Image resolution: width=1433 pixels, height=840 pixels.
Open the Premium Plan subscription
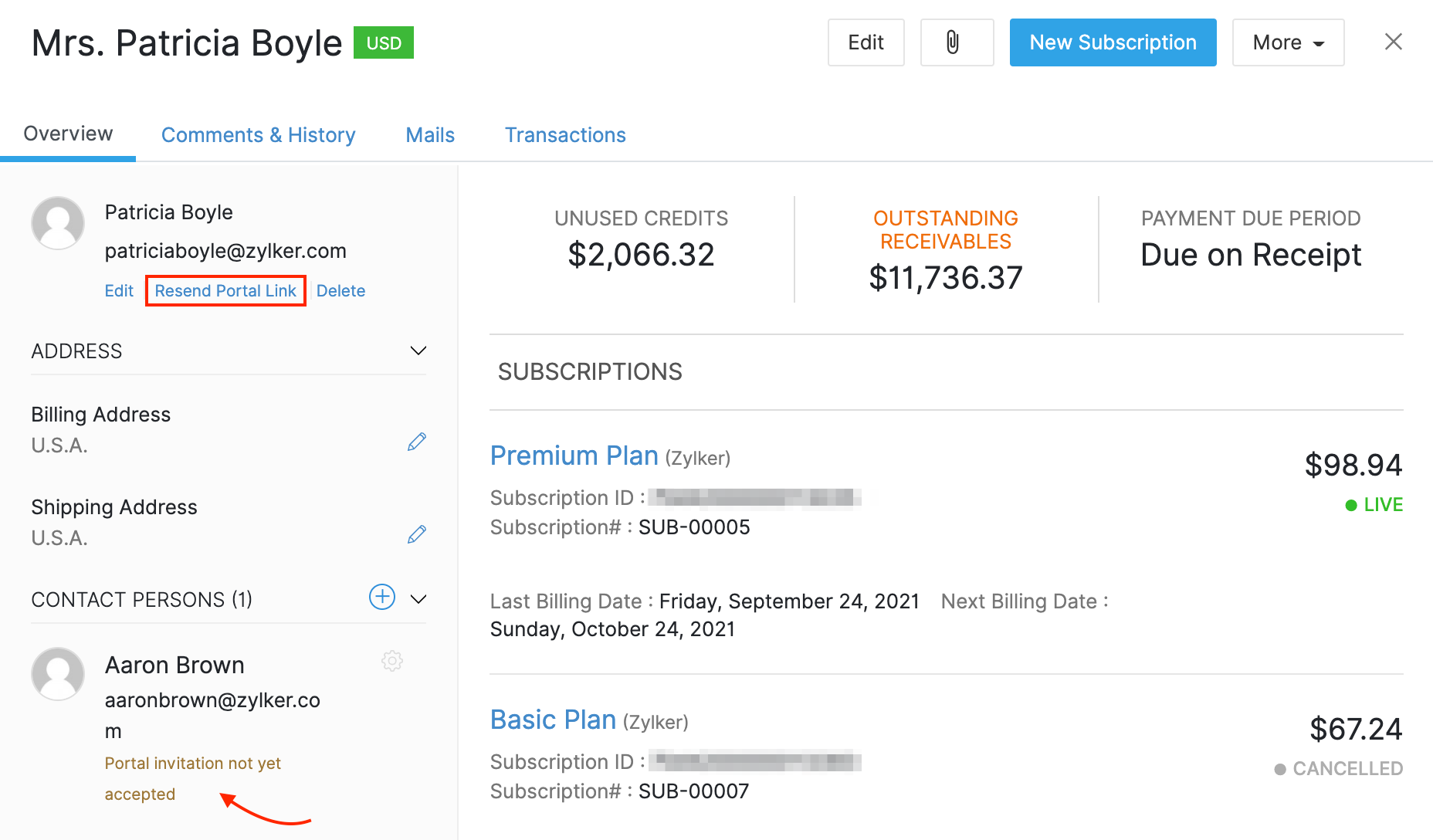(574, 456)
